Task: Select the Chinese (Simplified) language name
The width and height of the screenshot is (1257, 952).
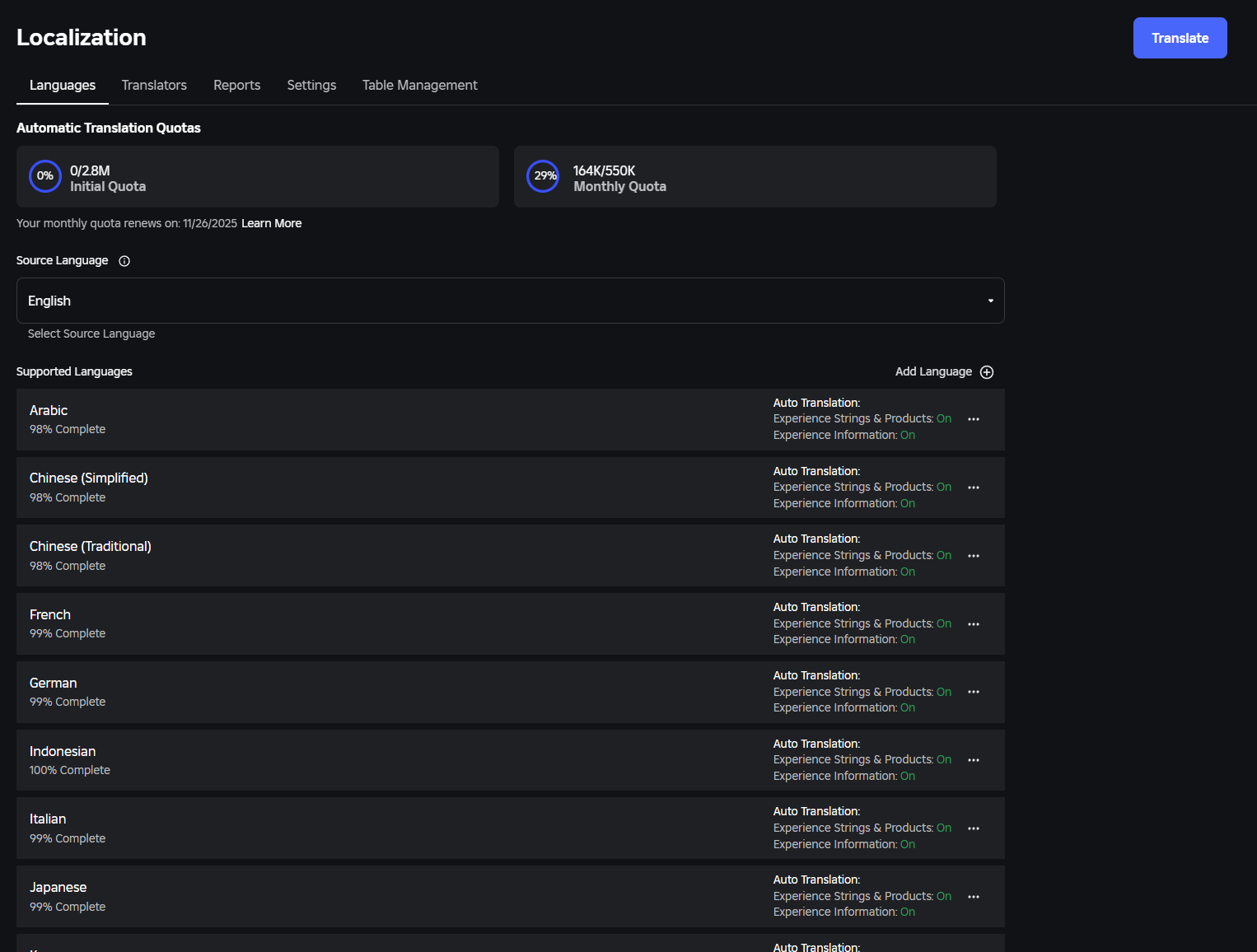Action: point(89,478)
